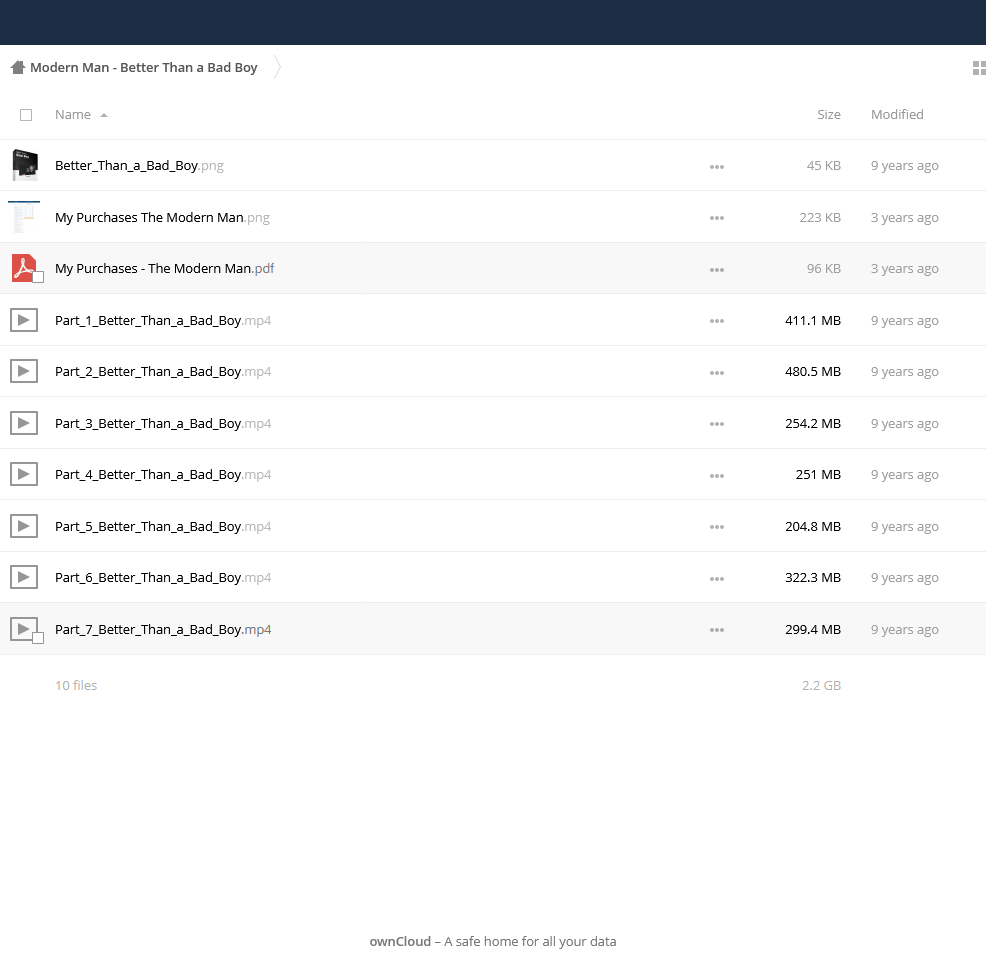
Task: Click the '322.3 MB' size cell
Action: (813, 578)
